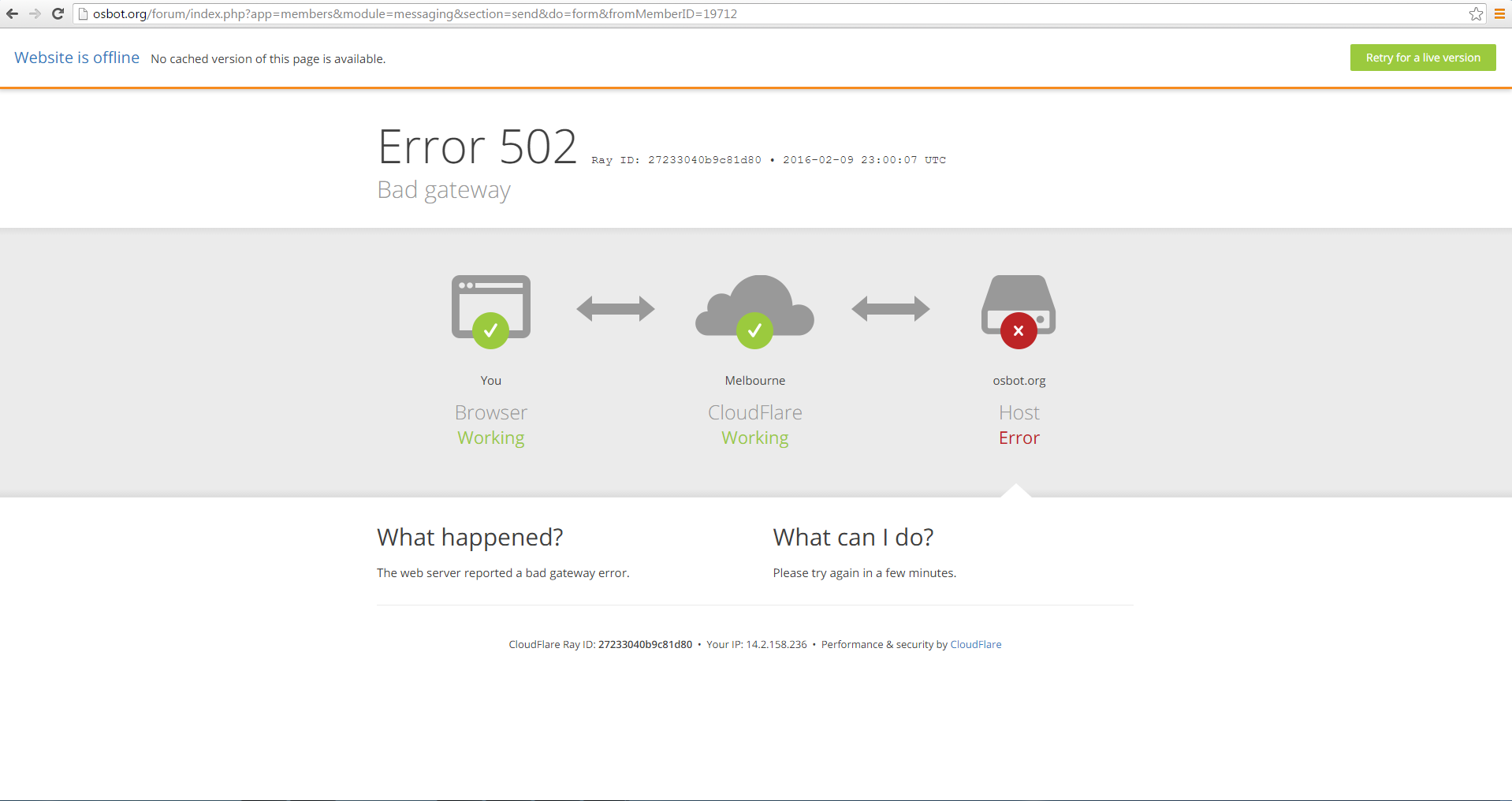This screenshot has width=1512, height=801.
Task: Click the 'CloudFlare' status column label
Action: point(755,412)
